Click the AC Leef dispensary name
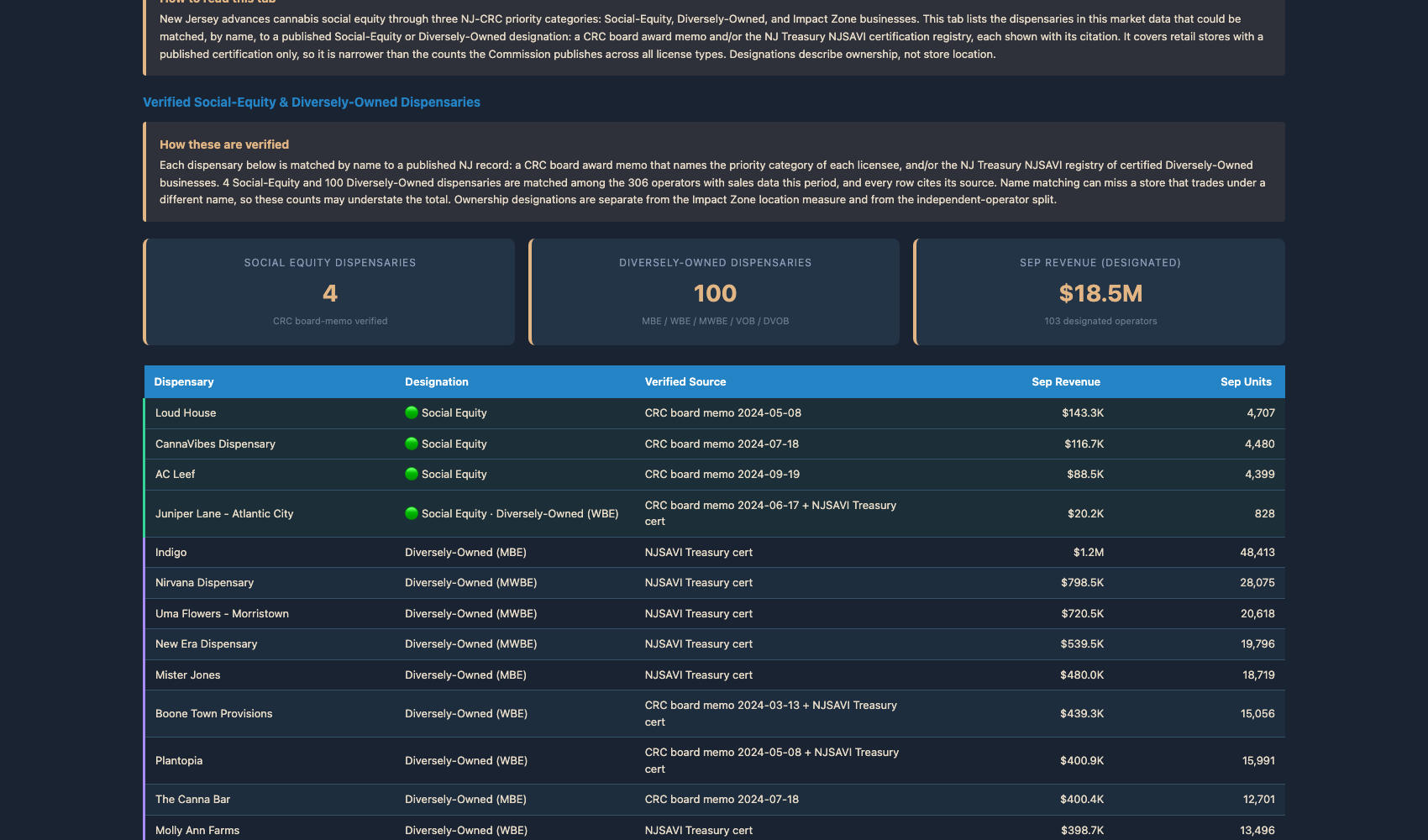This screenshot has height=840, width=1428. (175, 474)
